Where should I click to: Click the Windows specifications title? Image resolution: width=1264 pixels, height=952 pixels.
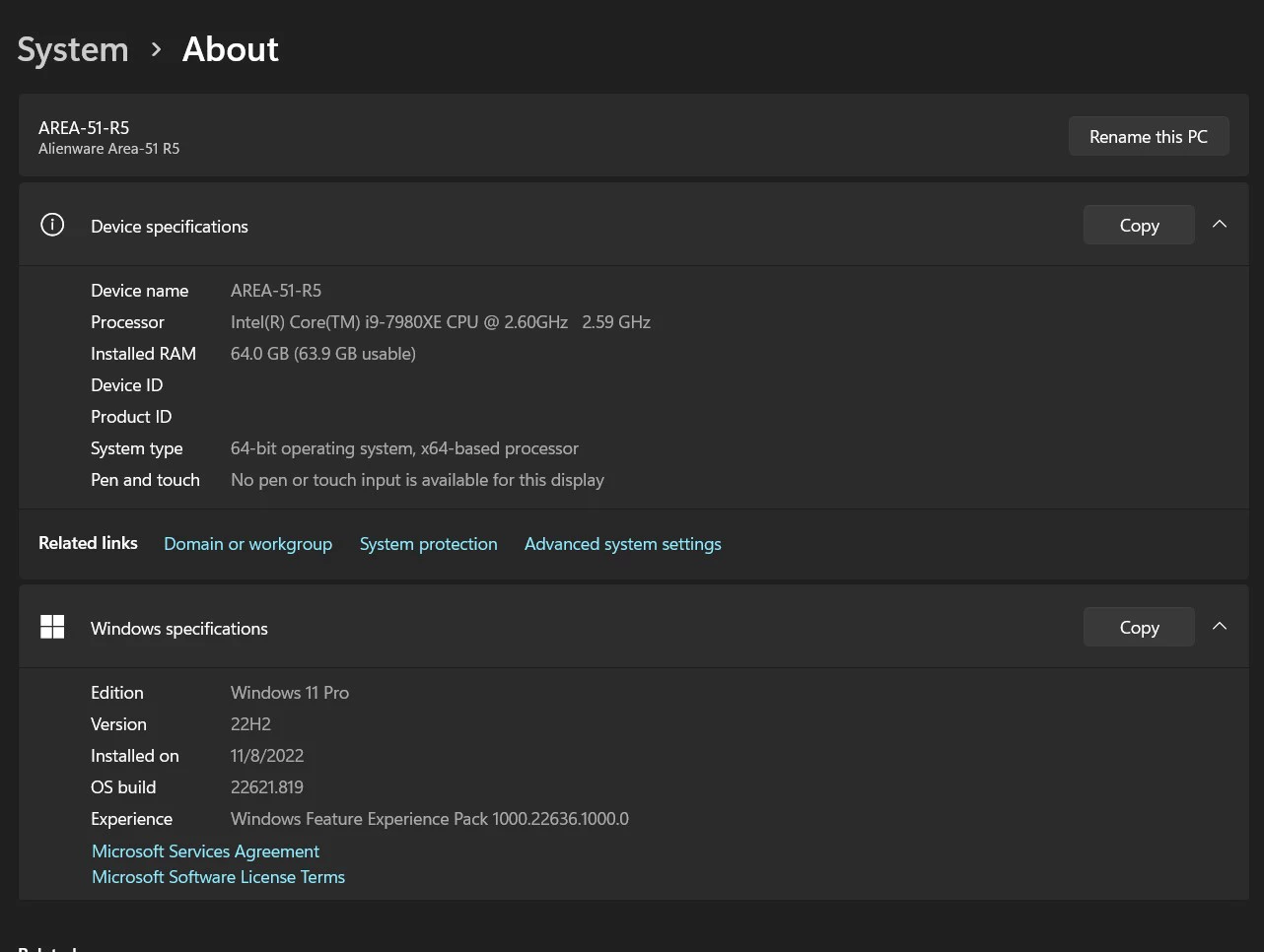tap(179, 629)
